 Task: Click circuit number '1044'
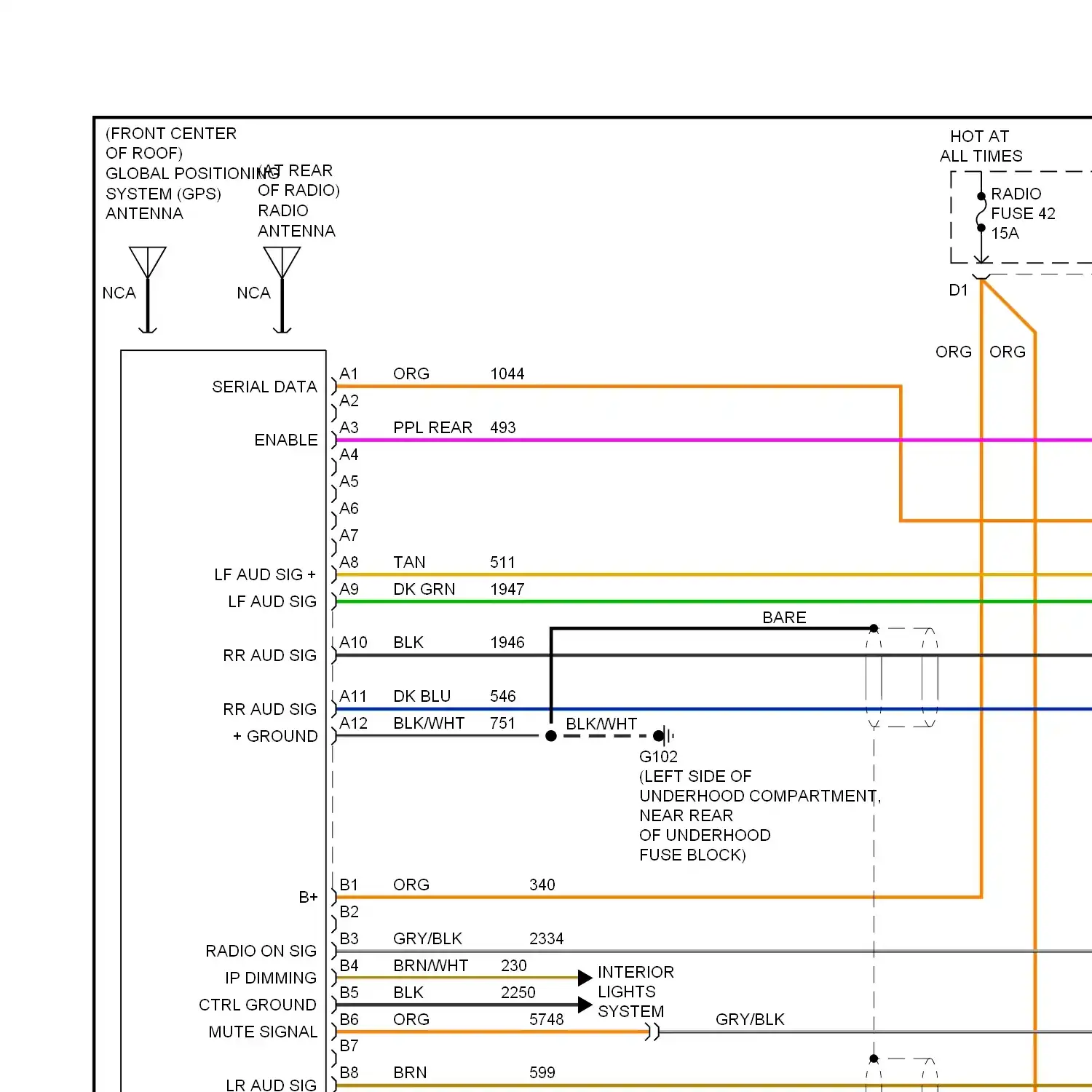coord(507,373)
